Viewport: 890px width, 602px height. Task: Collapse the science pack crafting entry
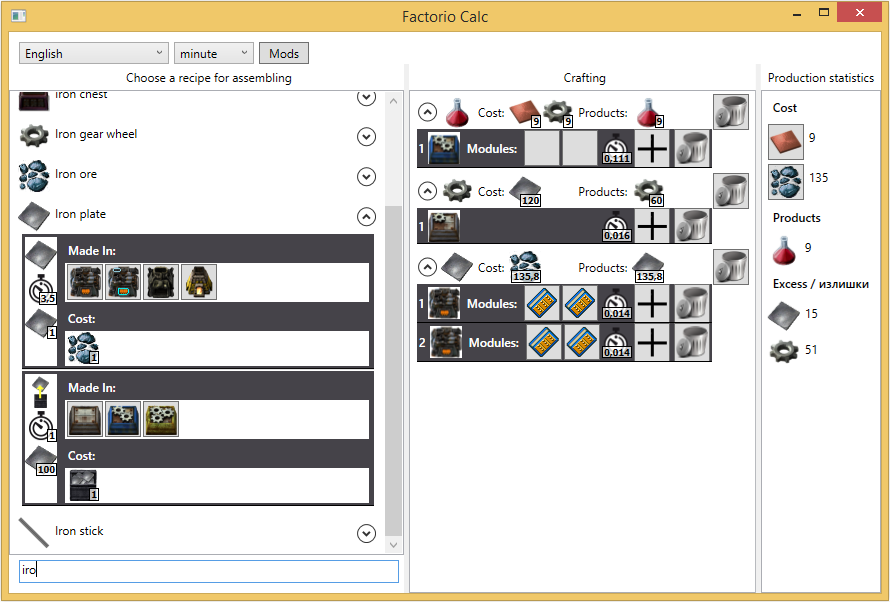click(x=427, y=112)
